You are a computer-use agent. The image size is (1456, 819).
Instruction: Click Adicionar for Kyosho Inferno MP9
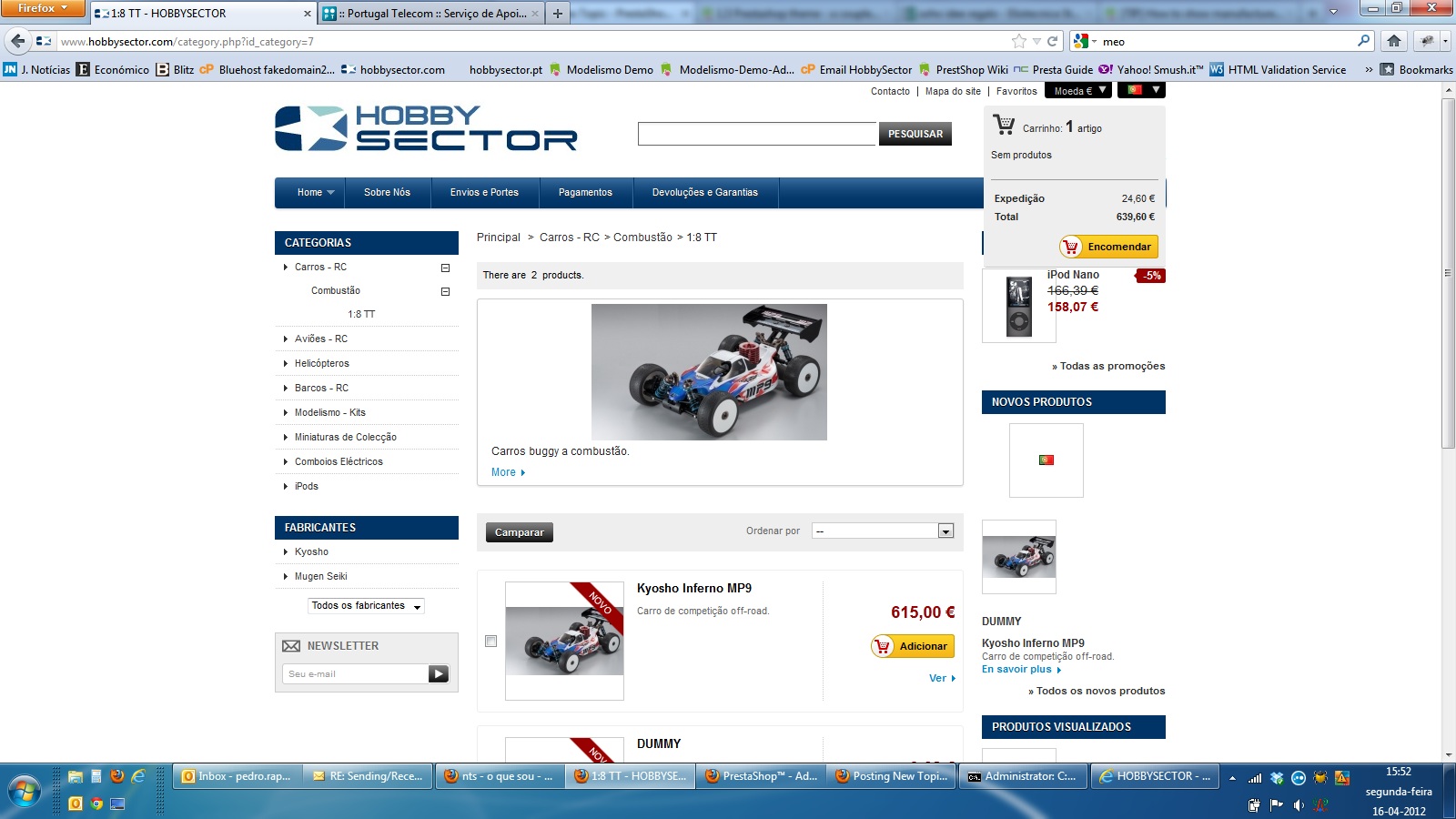(x=913, y=646)
